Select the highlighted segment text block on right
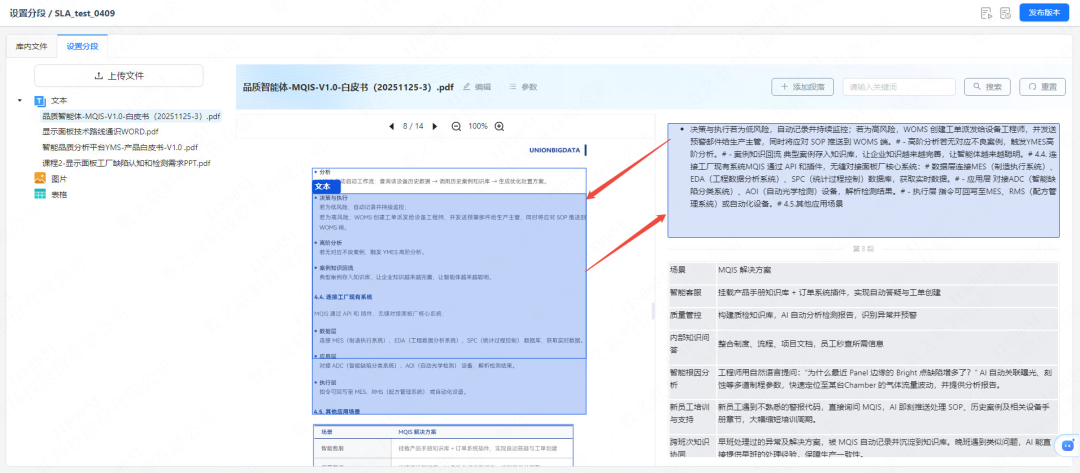Screen dimensions: 1080x473 pyautogui.click(x=863, y=180)
